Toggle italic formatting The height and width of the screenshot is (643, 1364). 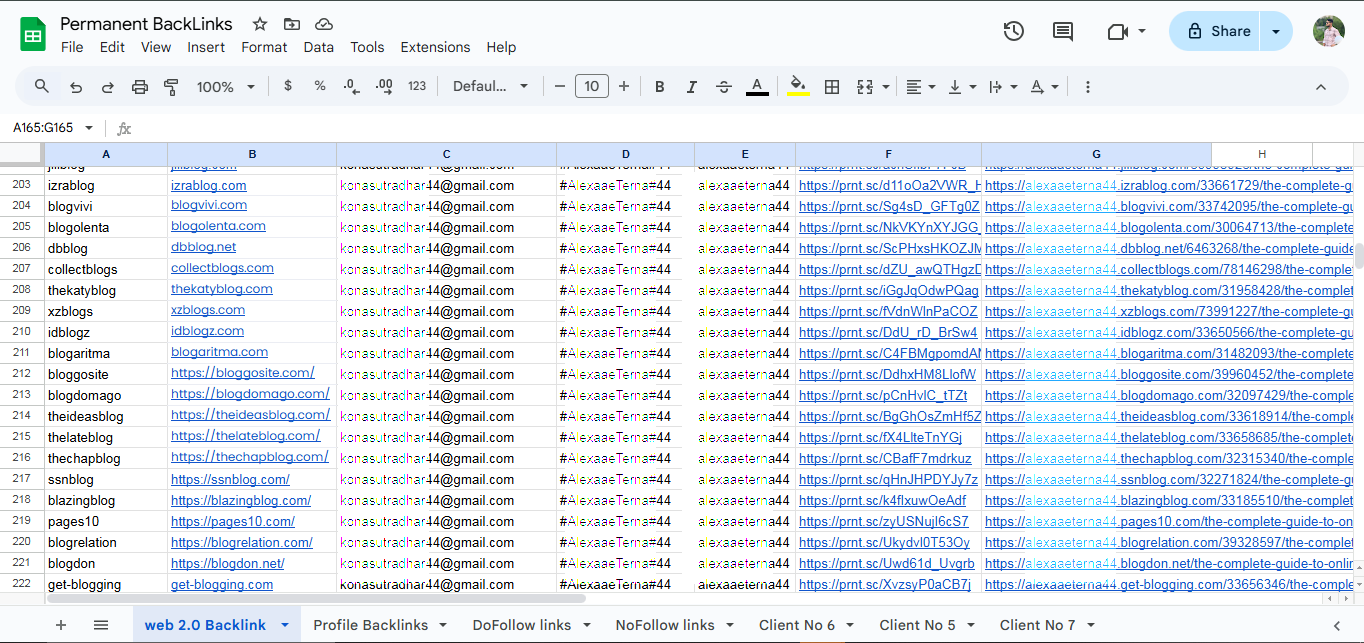tap(691, 87)
